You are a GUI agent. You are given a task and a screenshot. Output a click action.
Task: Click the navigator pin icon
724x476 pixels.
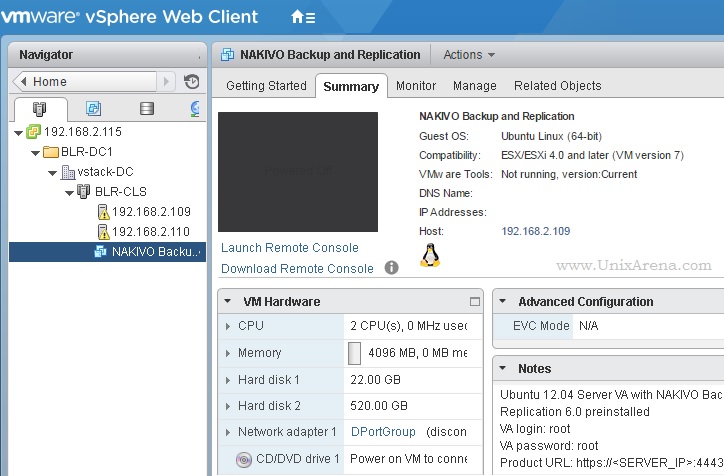(199, 57)
